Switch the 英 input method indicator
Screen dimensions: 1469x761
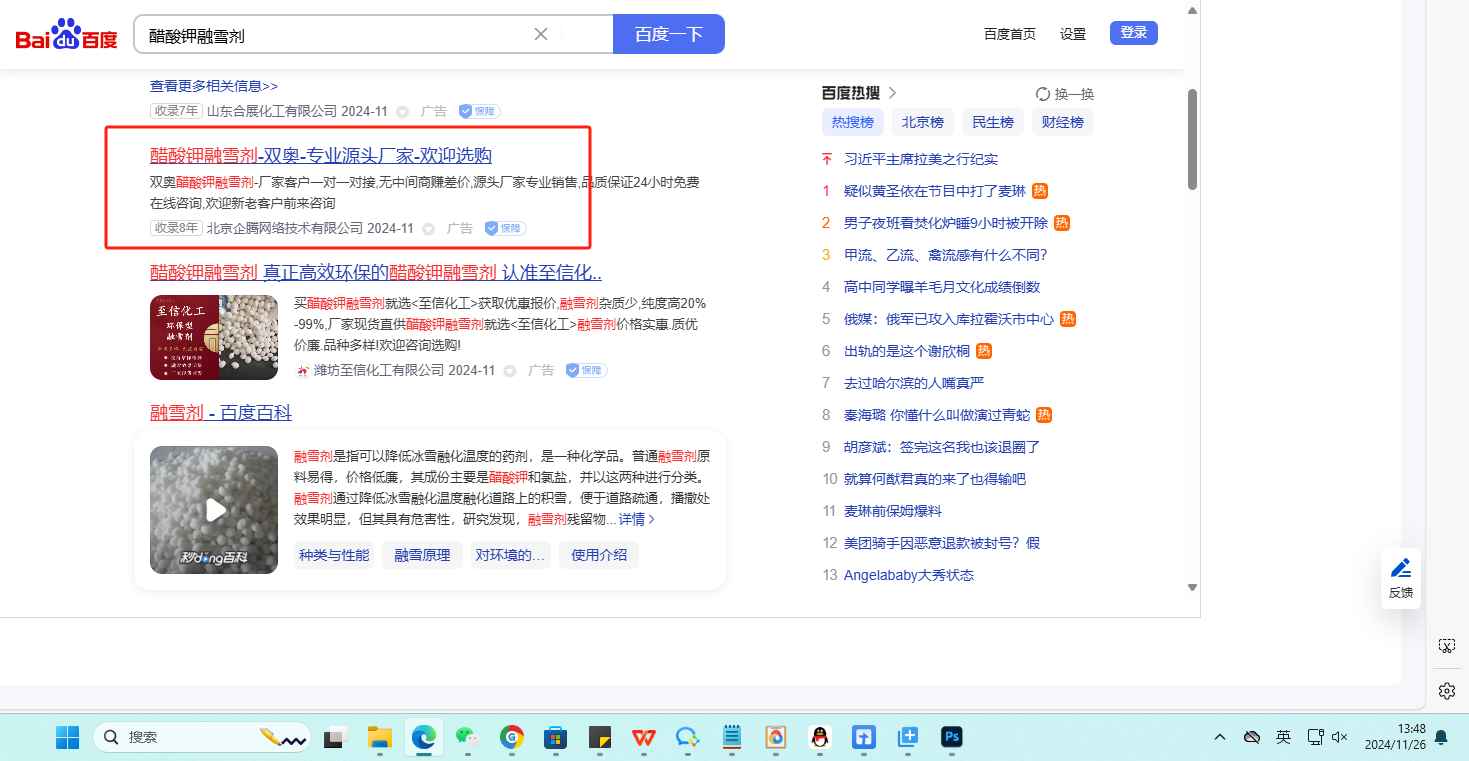[x=1283, y=737]
